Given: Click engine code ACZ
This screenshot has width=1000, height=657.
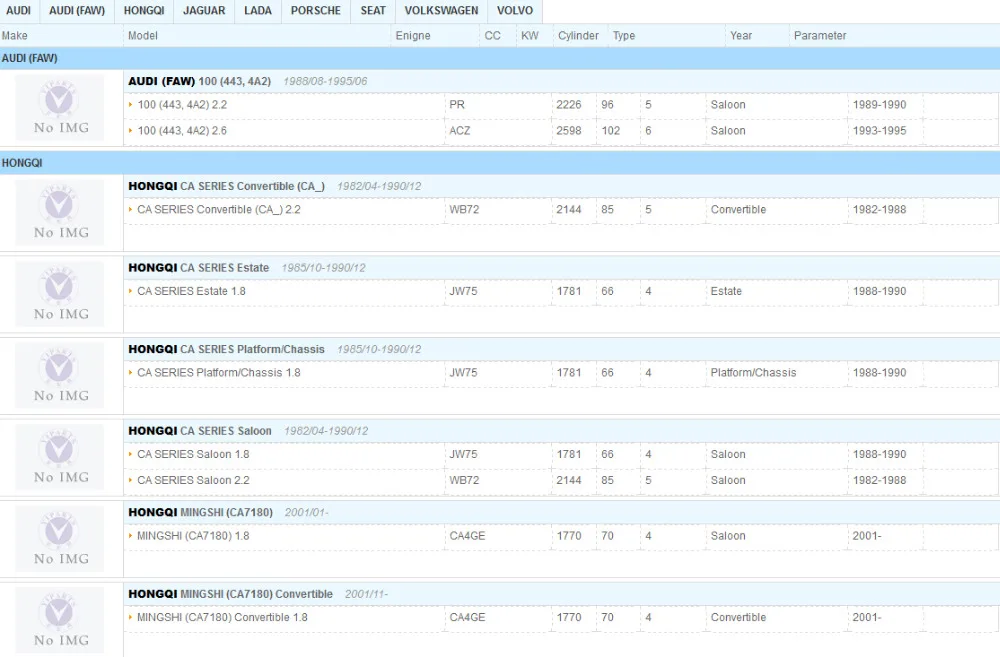Looking at the screenshot, I should [x=459, y=131].
